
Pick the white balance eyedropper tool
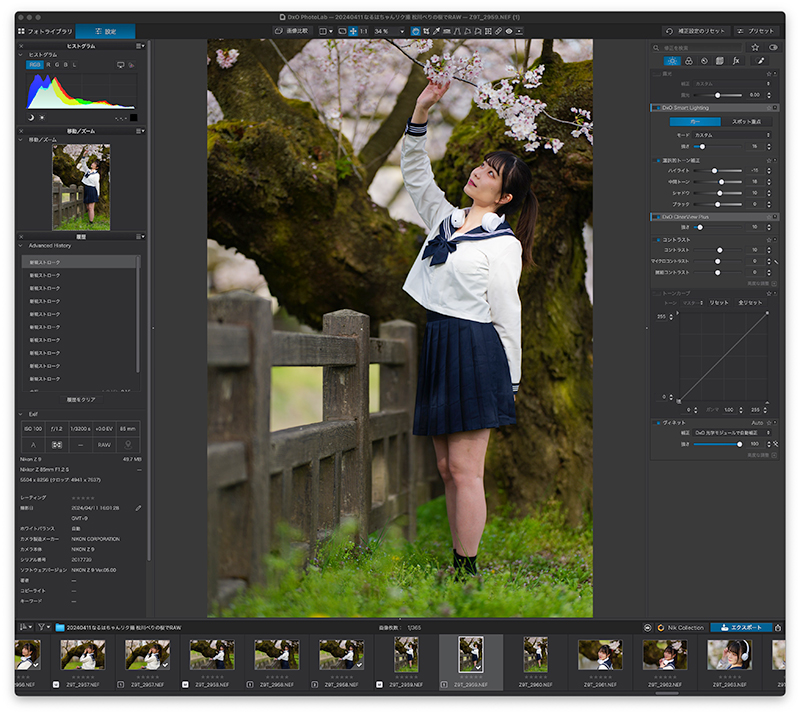point(436,31)
